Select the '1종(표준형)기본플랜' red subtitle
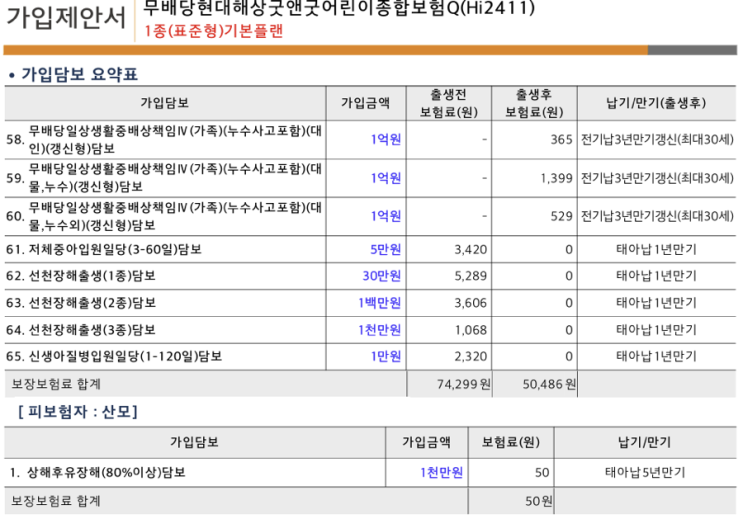 [213, 31]
